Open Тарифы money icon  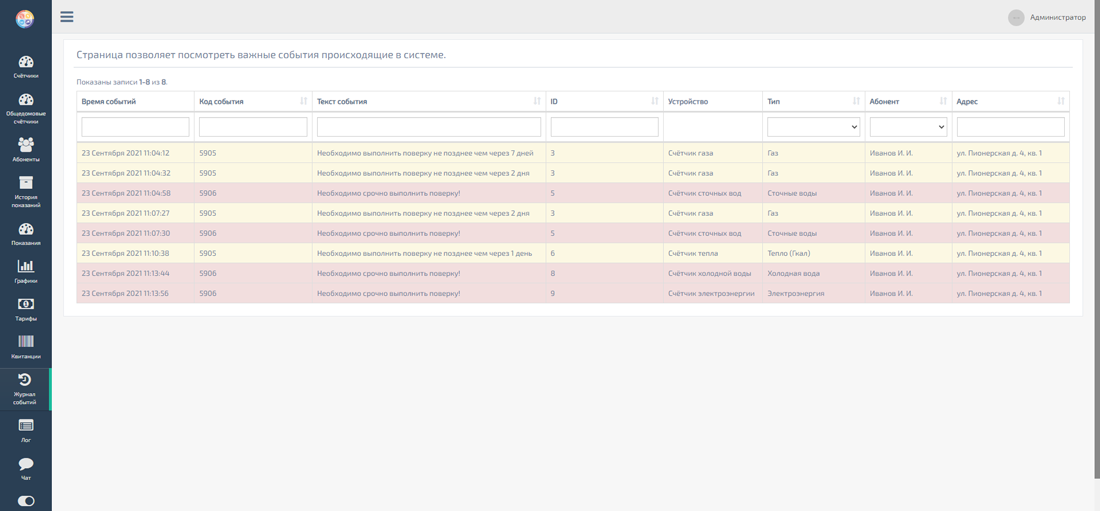(26, 308)
